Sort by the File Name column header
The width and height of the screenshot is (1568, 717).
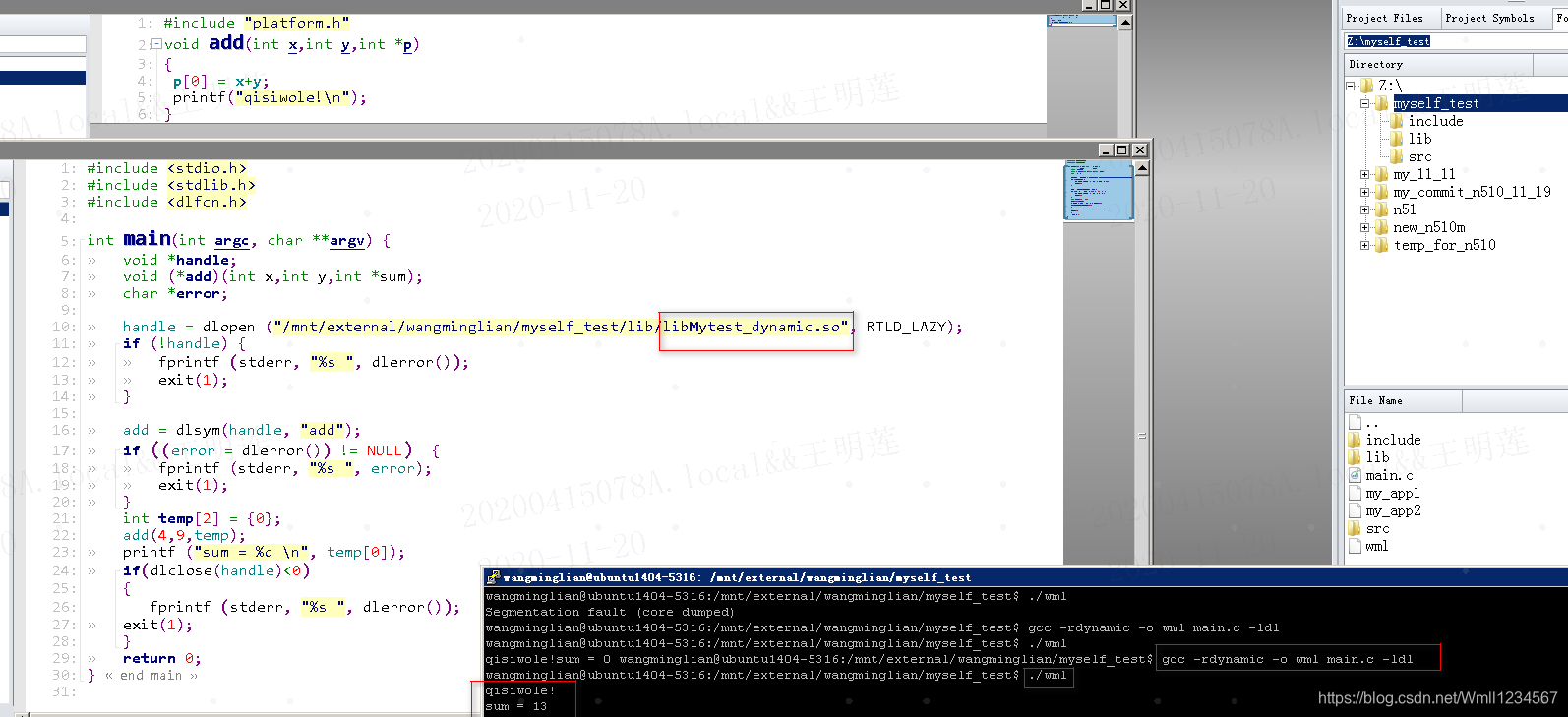(x=1403, y=400)
